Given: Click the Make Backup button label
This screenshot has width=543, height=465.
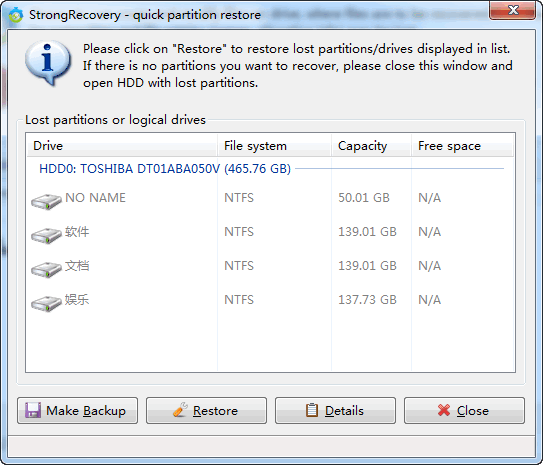Looking at the screenshot, I should click(86, 411).
